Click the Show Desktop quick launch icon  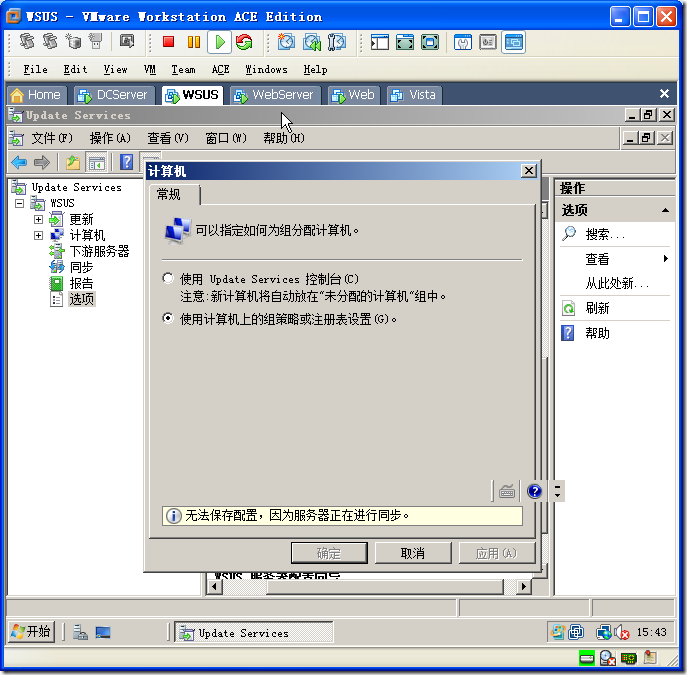click(x=103, y=633)
